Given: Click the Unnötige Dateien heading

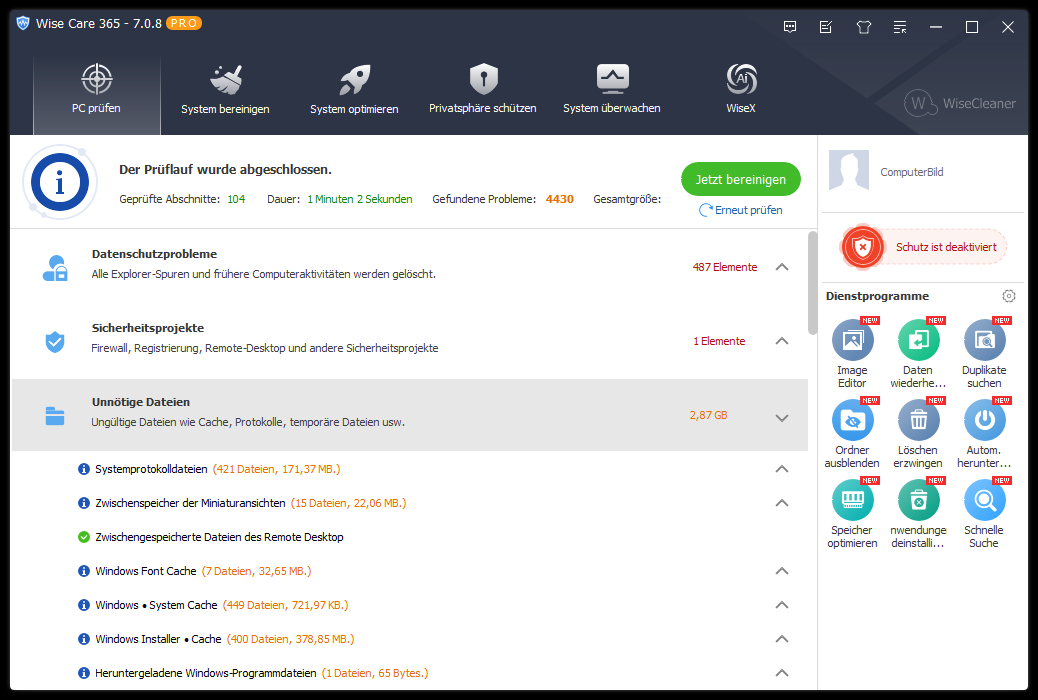Looking at the screenshot, I should [140, 402].
